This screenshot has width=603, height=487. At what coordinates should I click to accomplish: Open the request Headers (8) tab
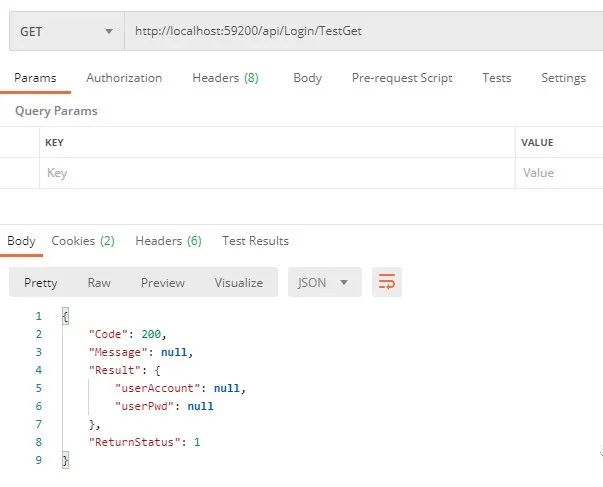[x=225, y=78]
